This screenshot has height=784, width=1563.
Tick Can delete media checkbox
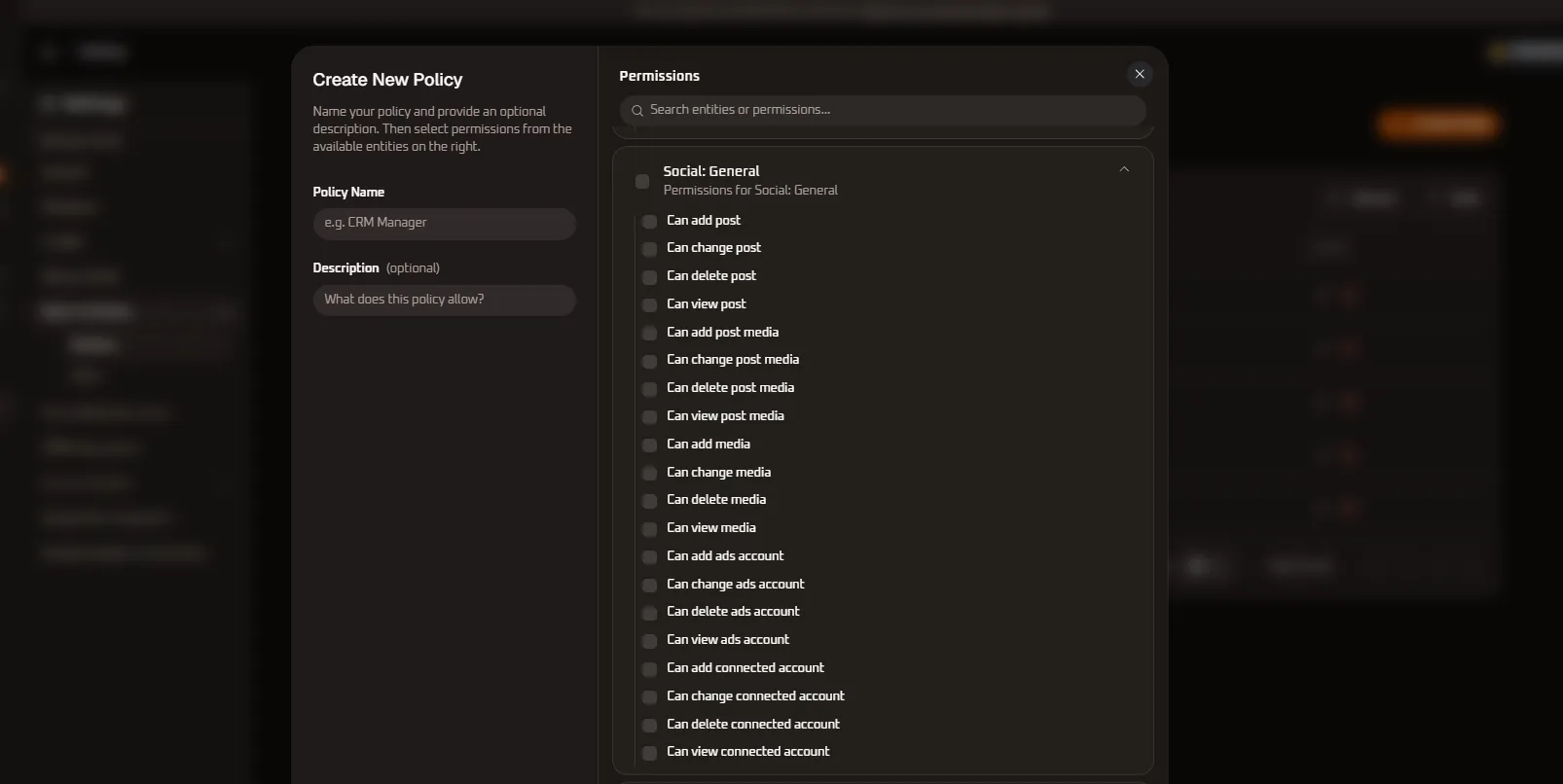tap(649, 501)
